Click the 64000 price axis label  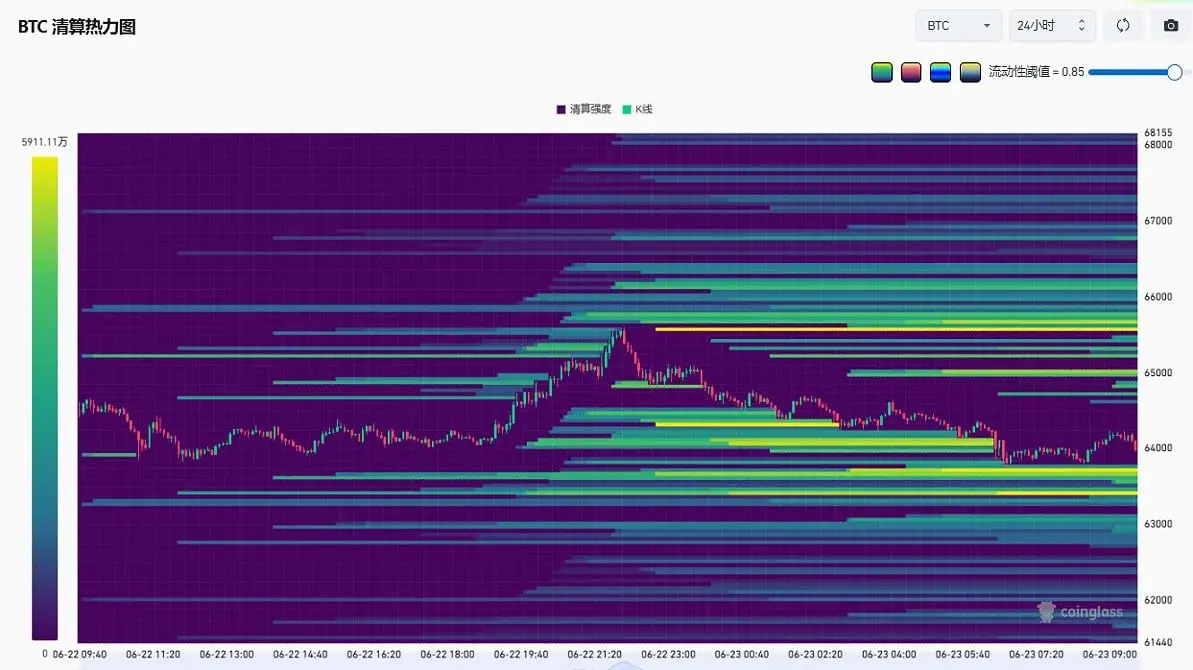(1158, 449)
